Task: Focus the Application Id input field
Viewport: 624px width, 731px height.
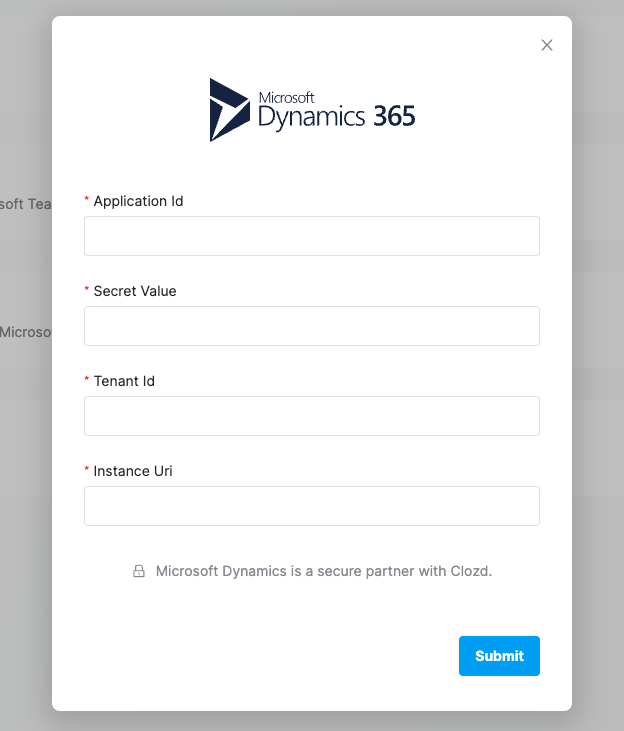Action: point(312,236)
